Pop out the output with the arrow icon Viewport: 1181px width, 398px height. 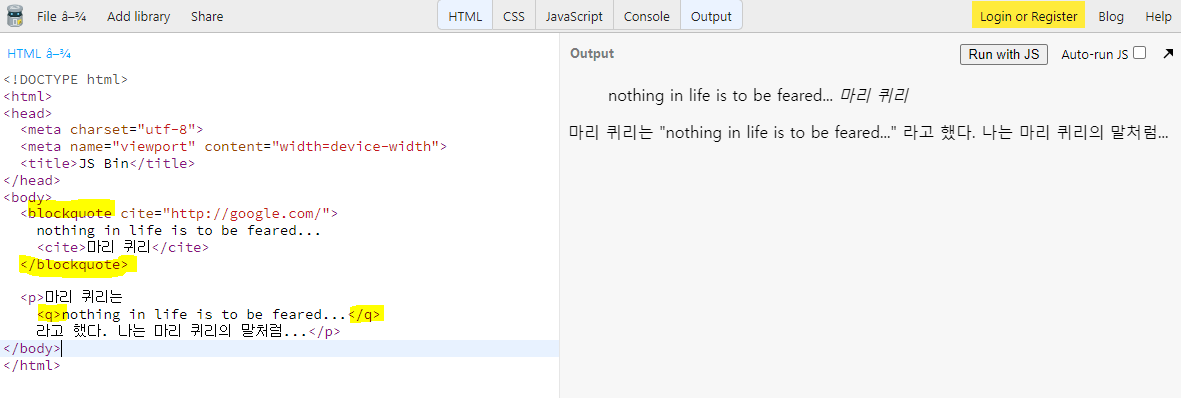(x=1168, y=54)
